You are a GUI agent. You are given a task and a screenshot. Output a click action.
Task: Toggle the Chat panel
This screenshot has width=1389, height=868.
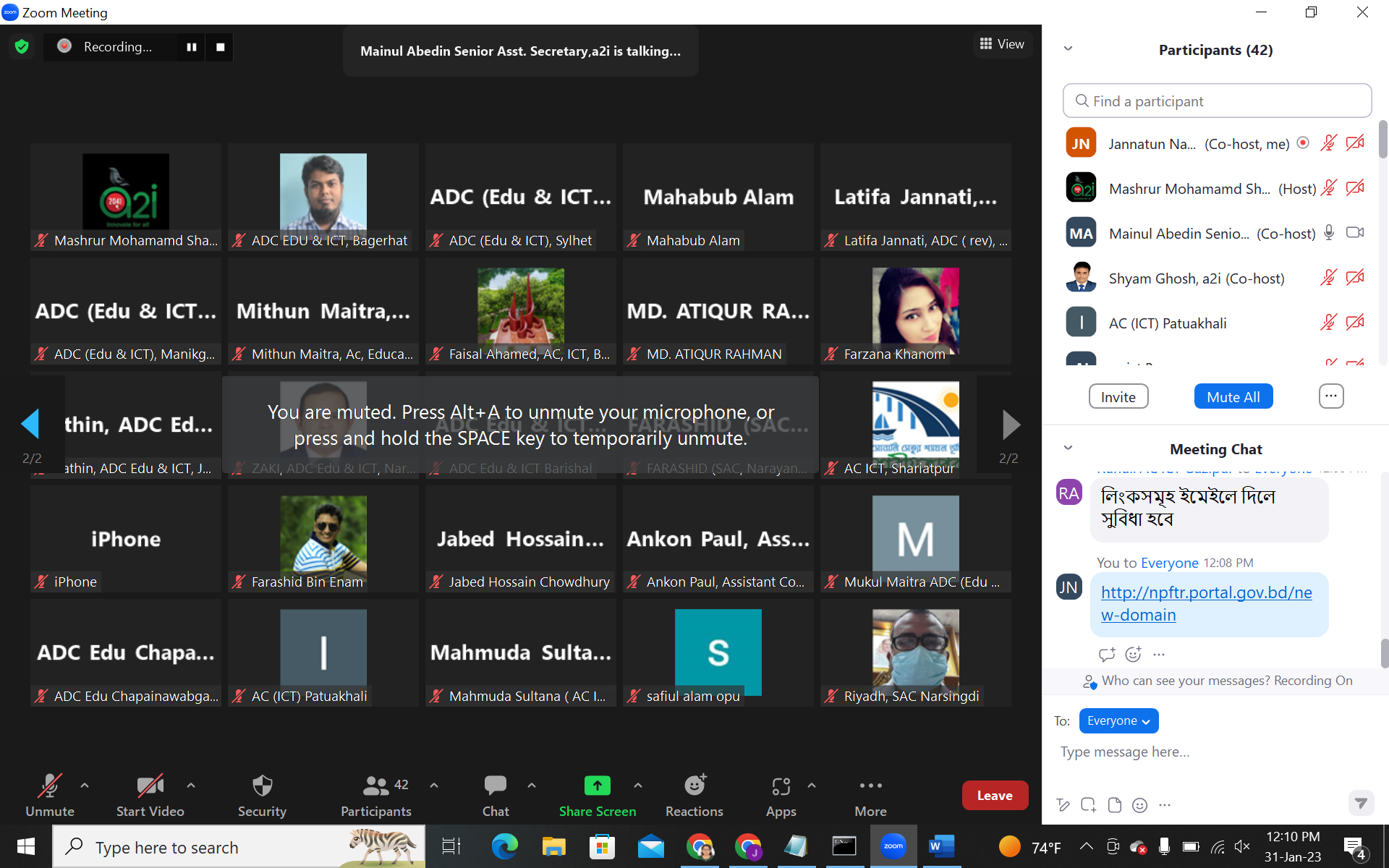[496, 795]
